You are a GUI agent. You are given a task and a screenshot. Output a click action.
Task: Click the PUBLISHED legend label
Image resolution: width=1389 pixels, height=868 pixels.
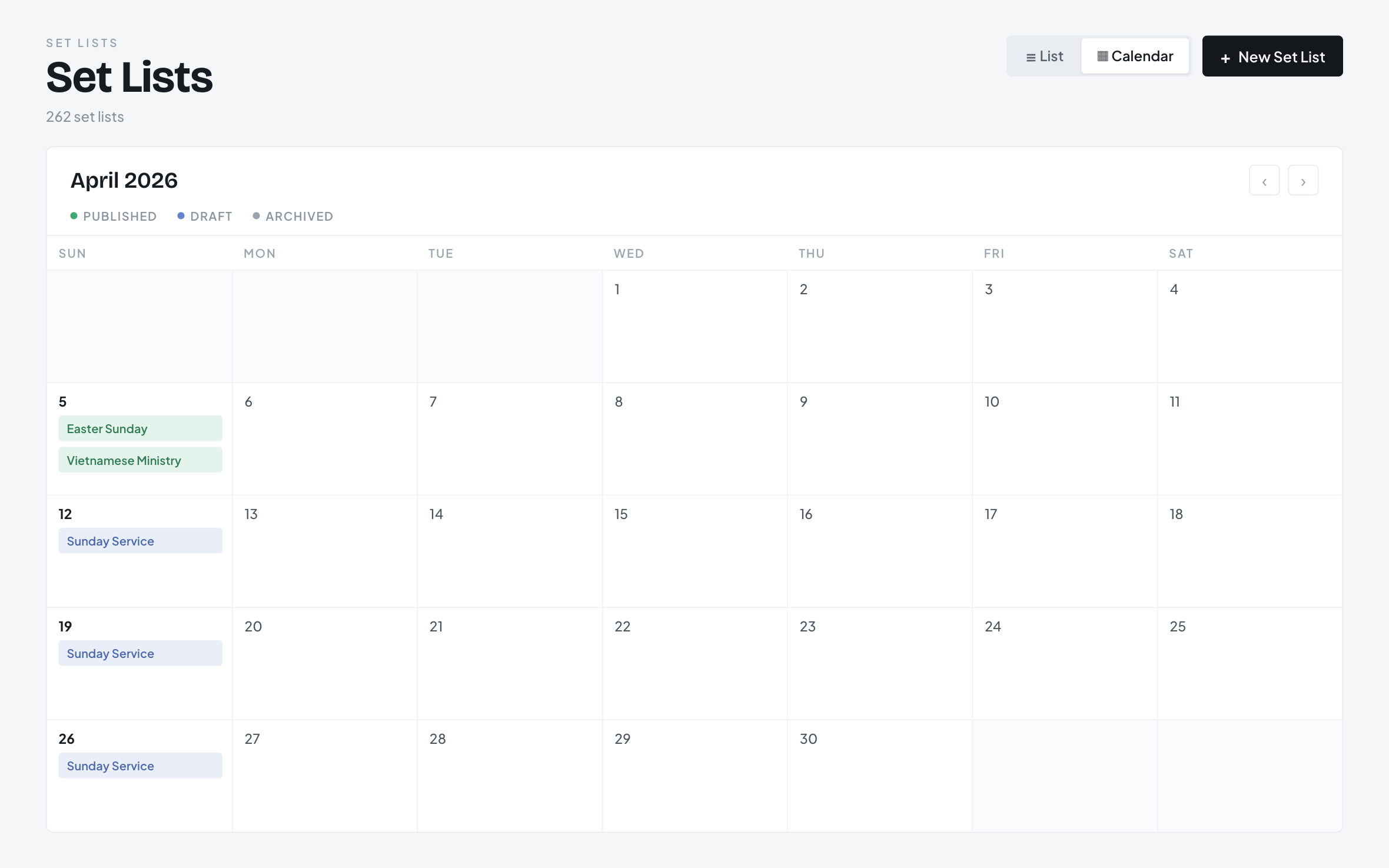click(120, 217)
